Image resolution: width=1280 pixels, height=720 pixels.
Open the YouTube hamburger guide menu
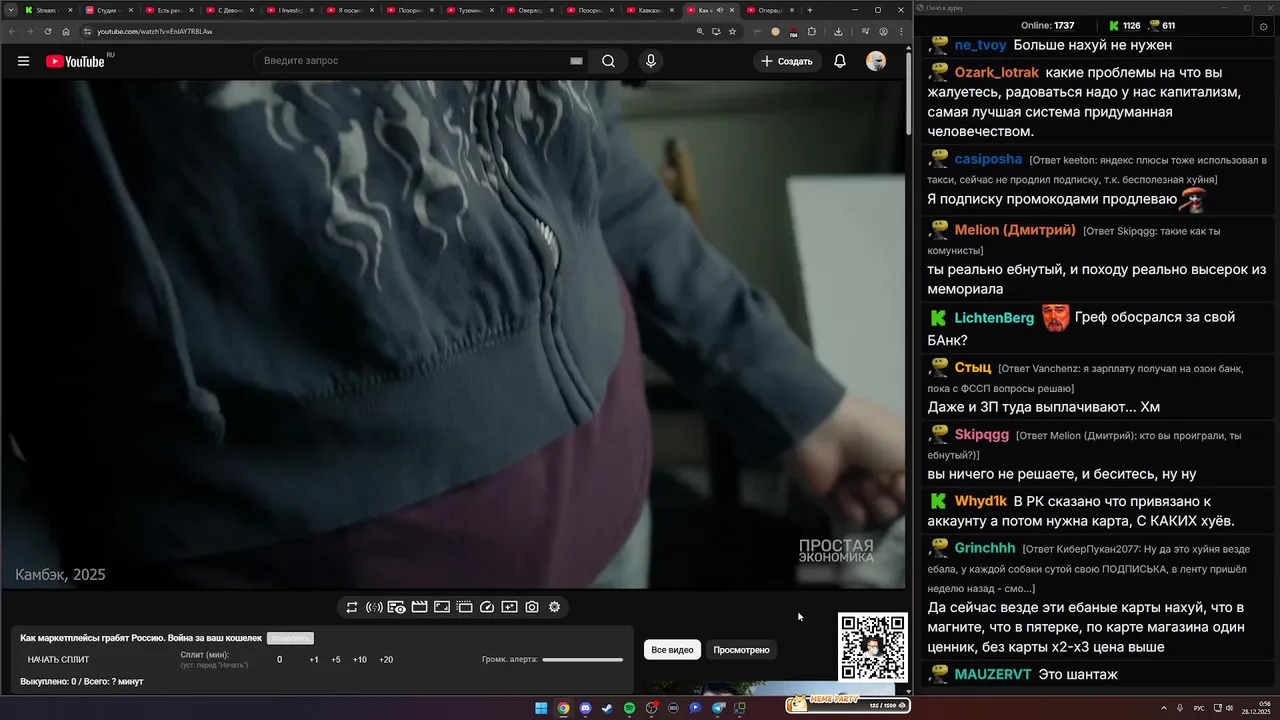click(23, 61)
